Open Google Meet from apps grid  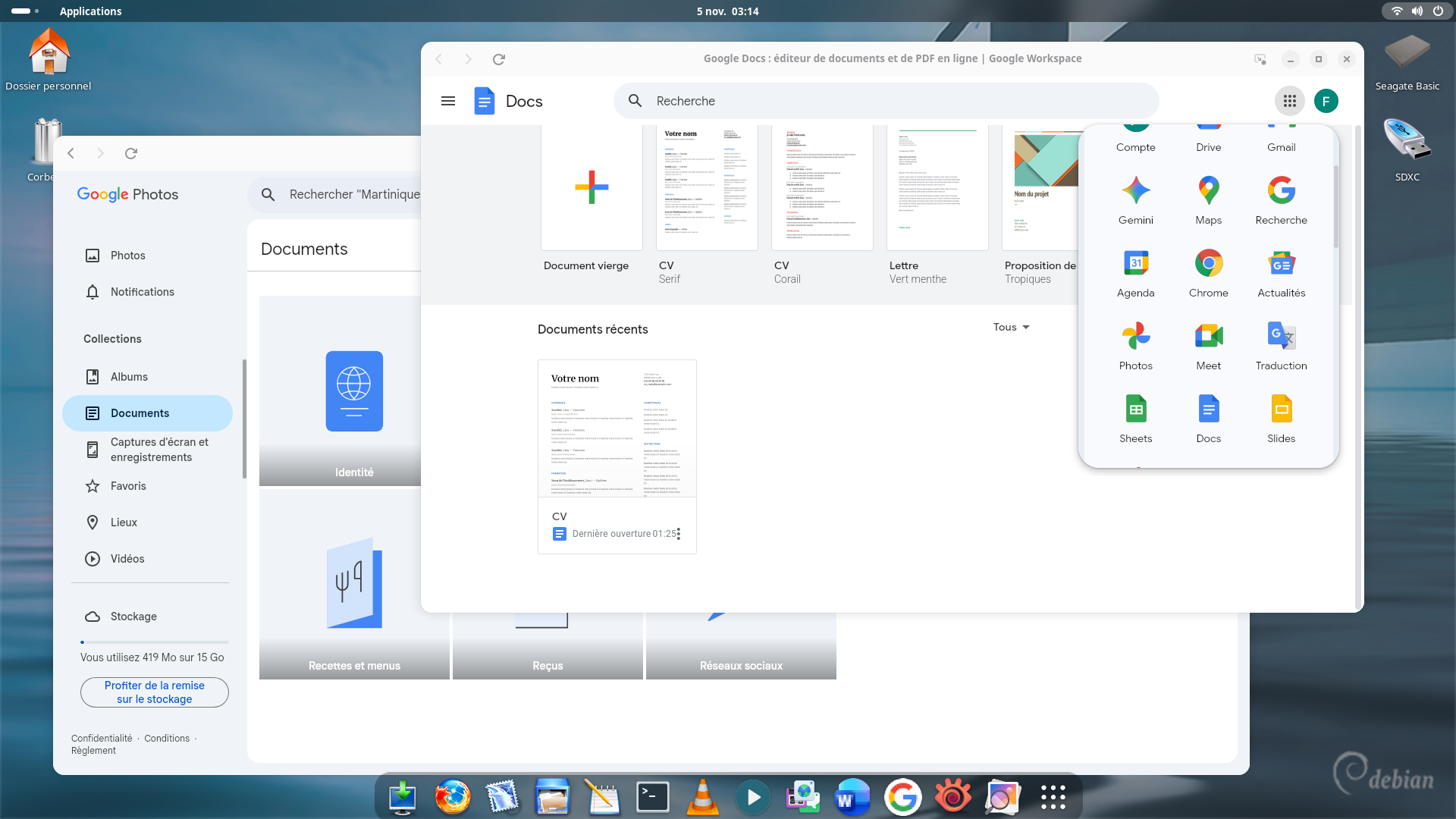tap(1208, 345)
